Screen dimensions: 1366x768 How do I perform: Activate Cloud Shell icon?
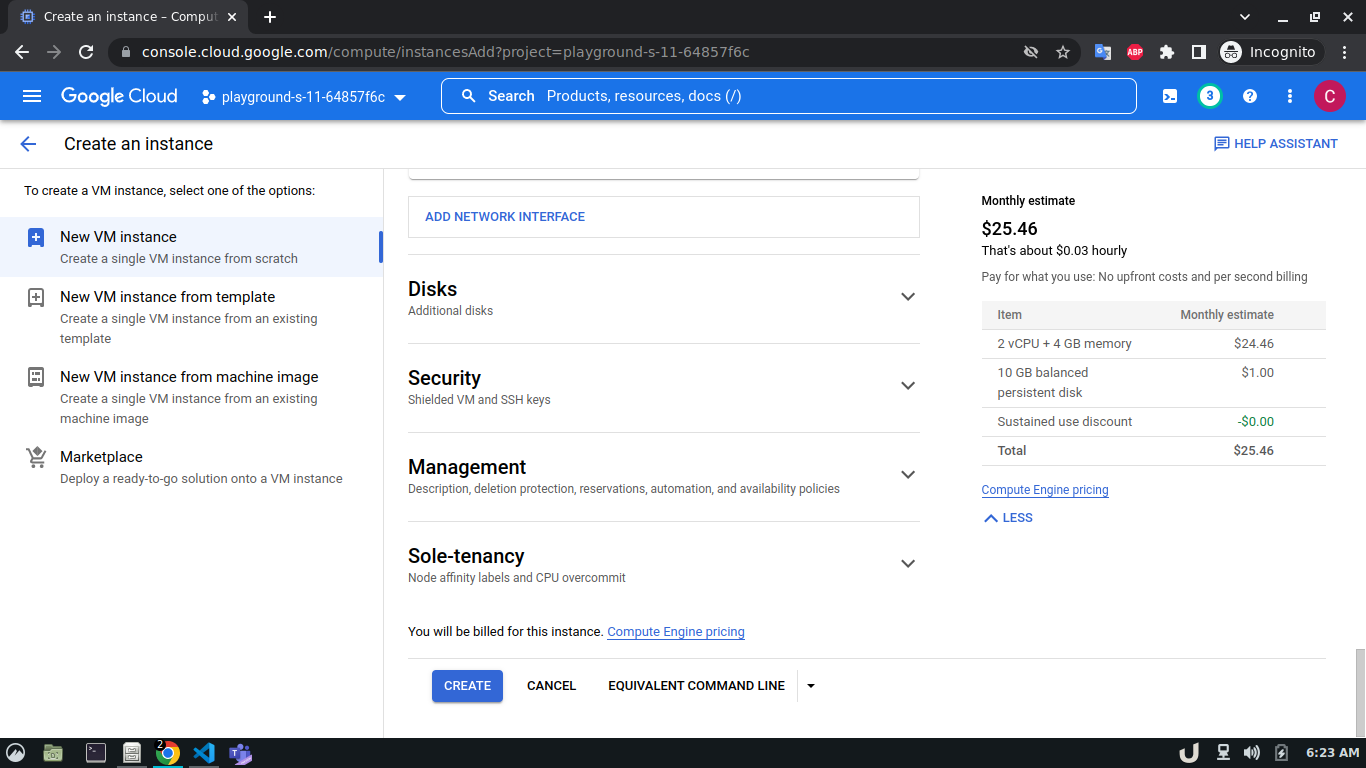pos(1170,96)
